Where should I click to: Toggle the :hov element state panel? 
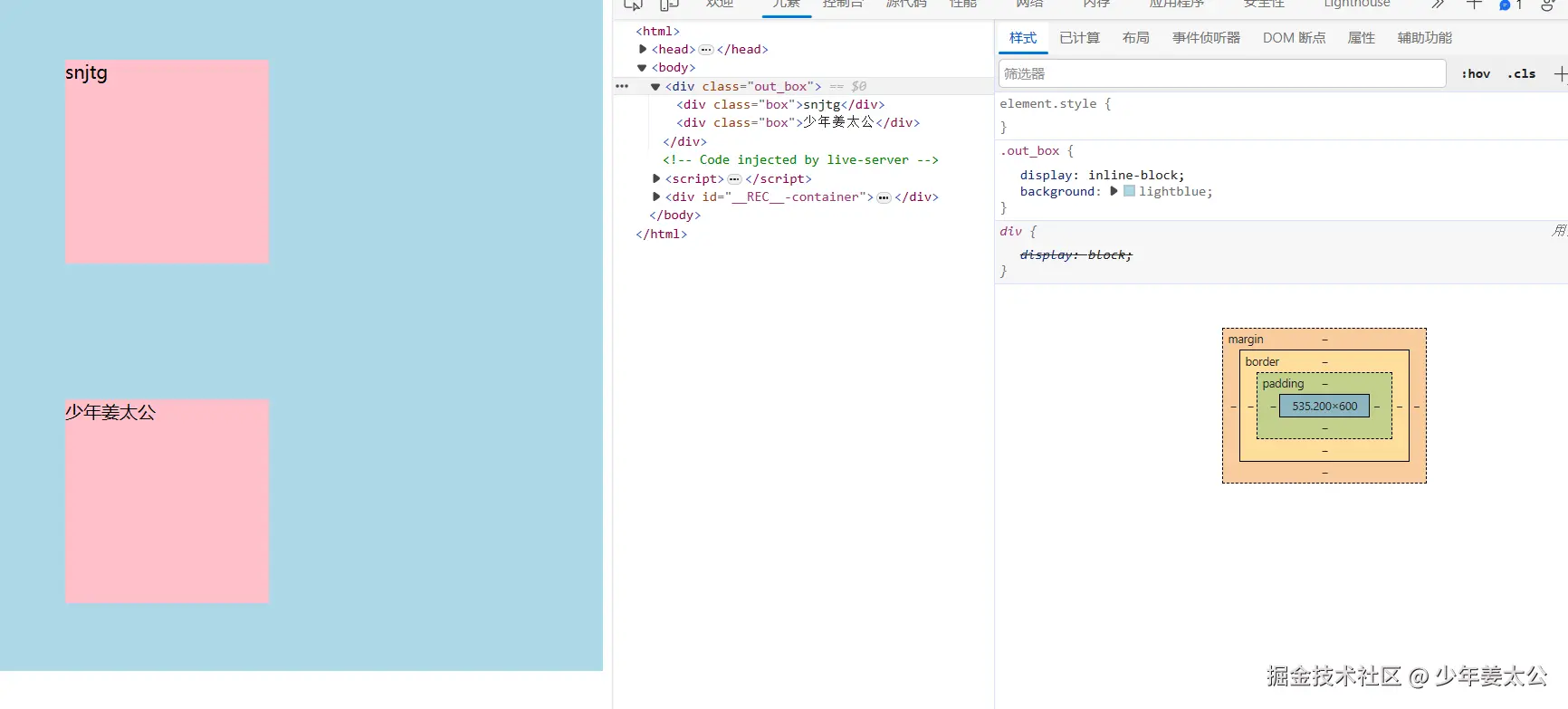click(1476, 74)
